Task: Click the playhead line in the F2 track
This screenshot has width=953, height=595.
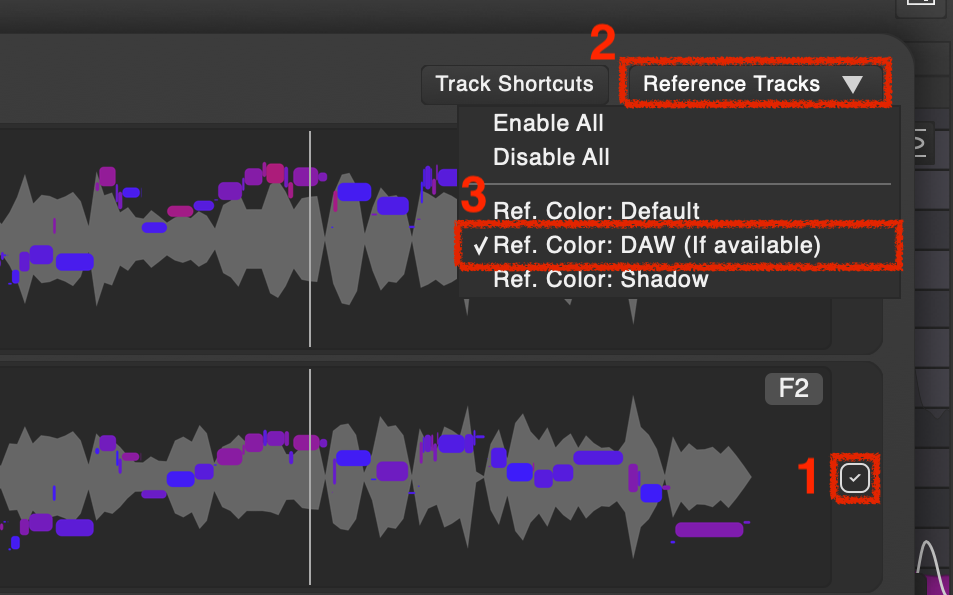Action: pyautogui.click(x=310, y=478)
